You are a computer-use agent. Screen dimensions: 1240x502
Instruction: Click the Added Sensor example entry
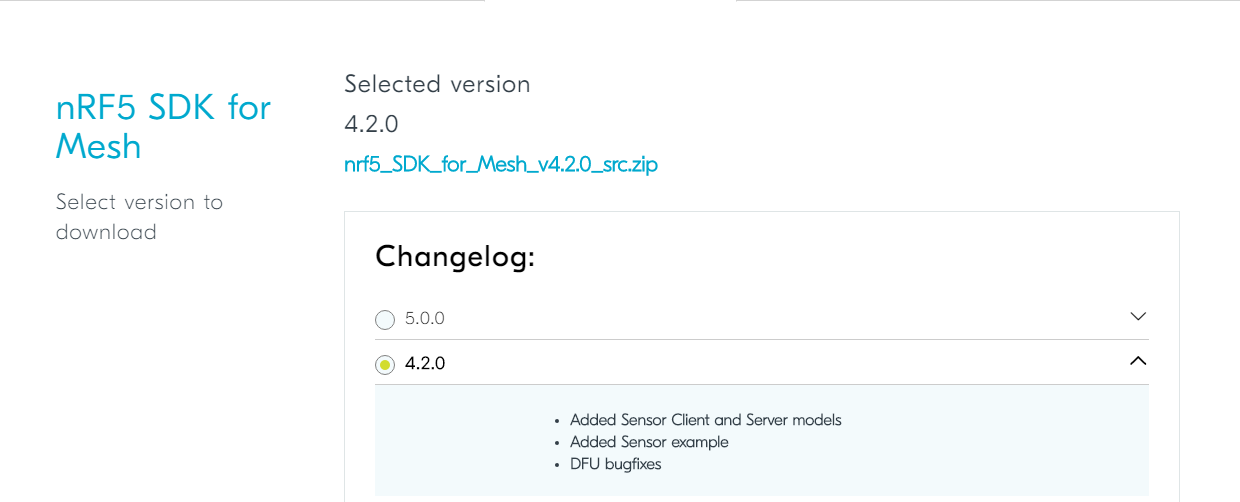coord(649,442)
